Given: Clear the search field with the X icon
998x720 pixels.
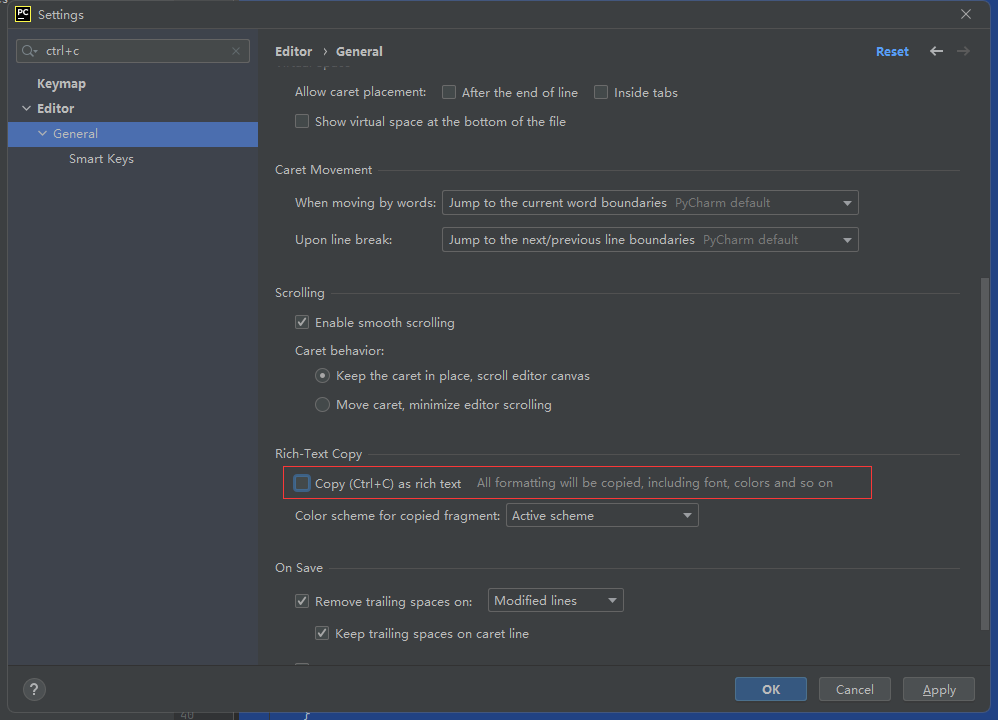Looking at the screenshot, I should click(236, 50).
